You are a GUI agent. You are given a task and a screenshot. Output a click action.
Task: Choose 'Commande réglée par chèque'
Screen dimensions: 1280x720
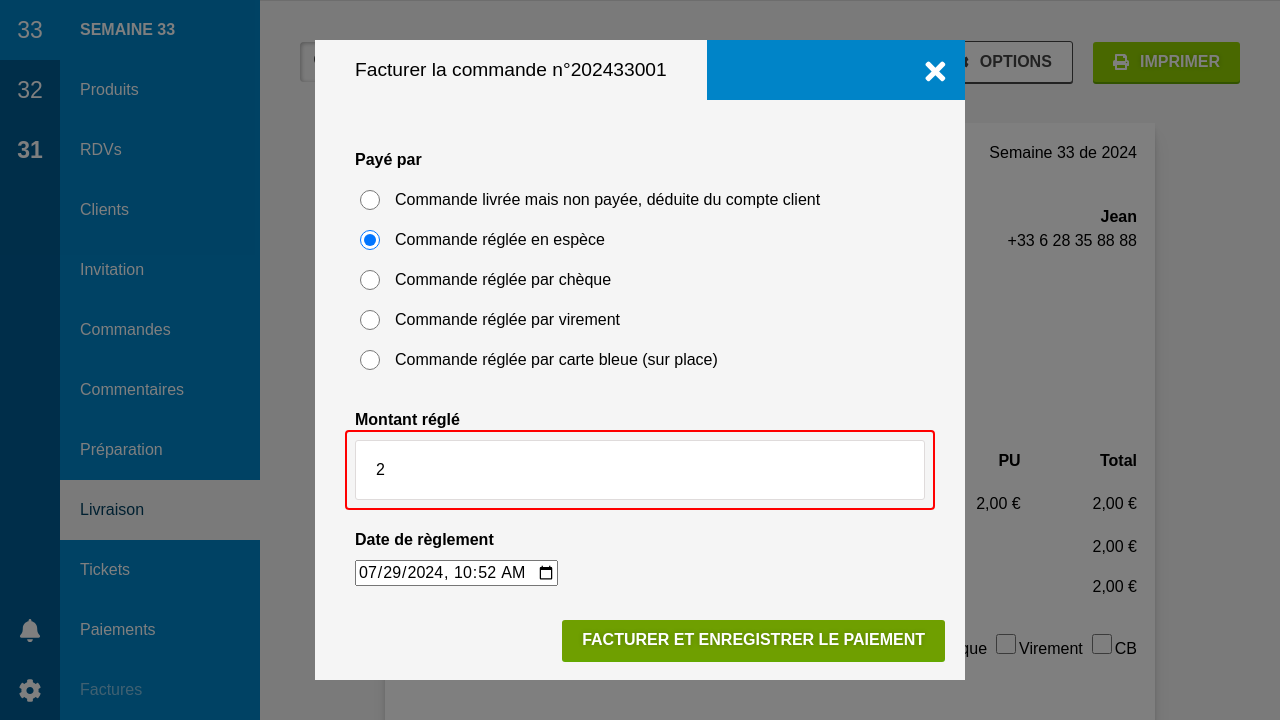370,280
